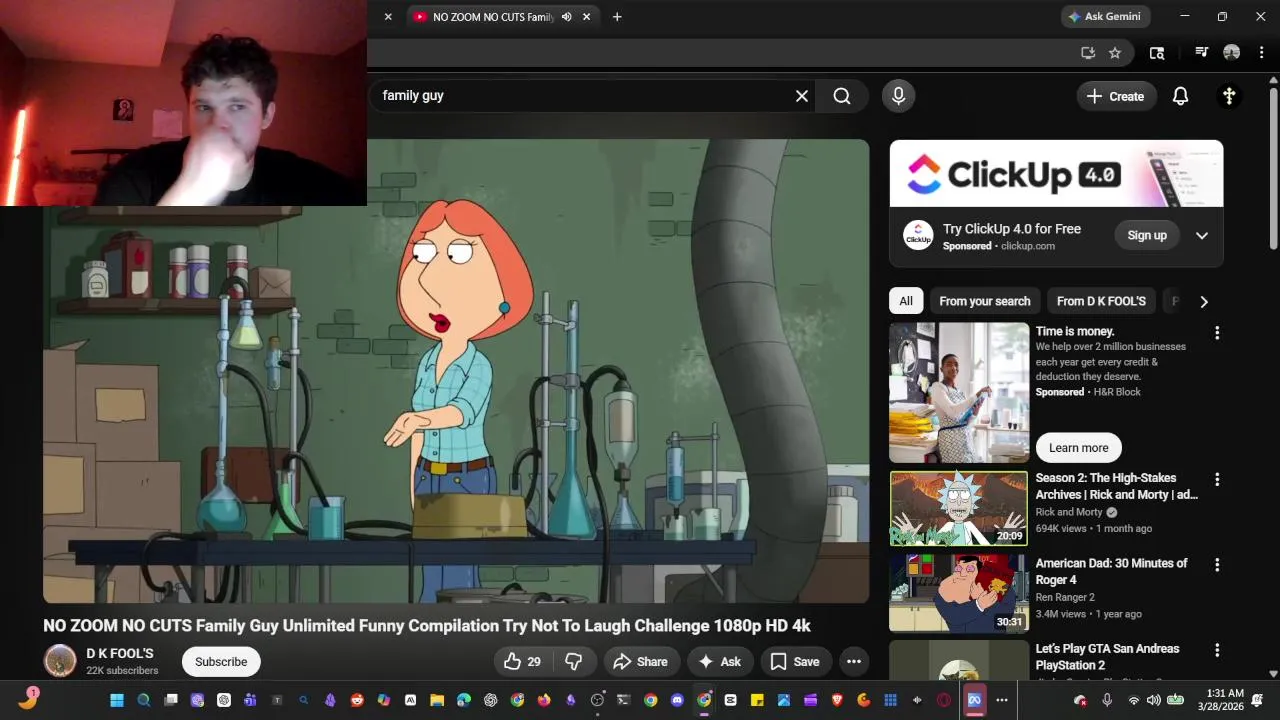1280x720 pixels.
Task: Open options for Time is money ad
Action: 1217,333
